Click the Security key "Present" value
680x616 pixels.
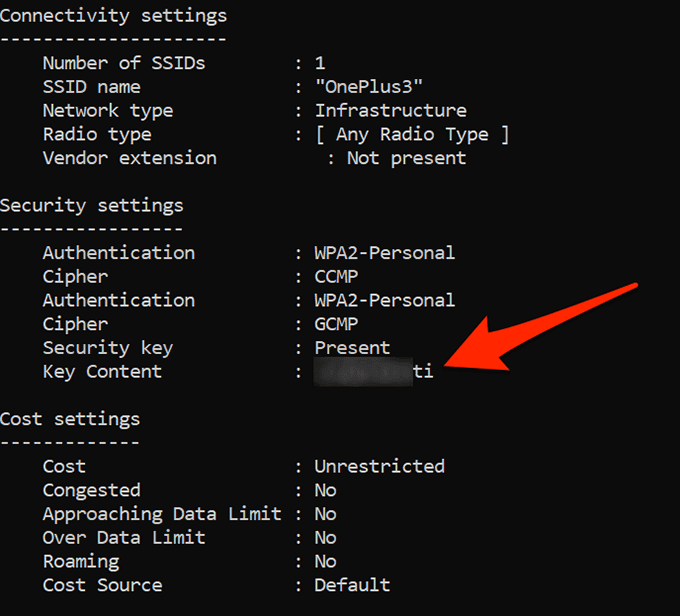pos(352,348)
